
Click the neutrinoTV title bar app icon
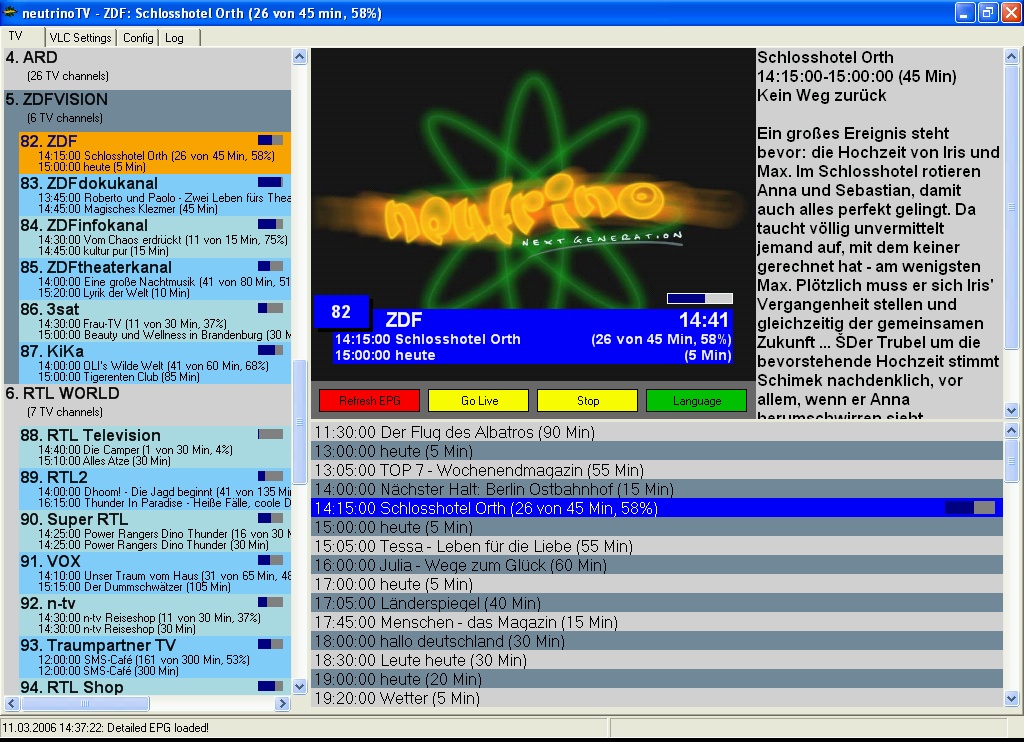(x=10, y=12)
